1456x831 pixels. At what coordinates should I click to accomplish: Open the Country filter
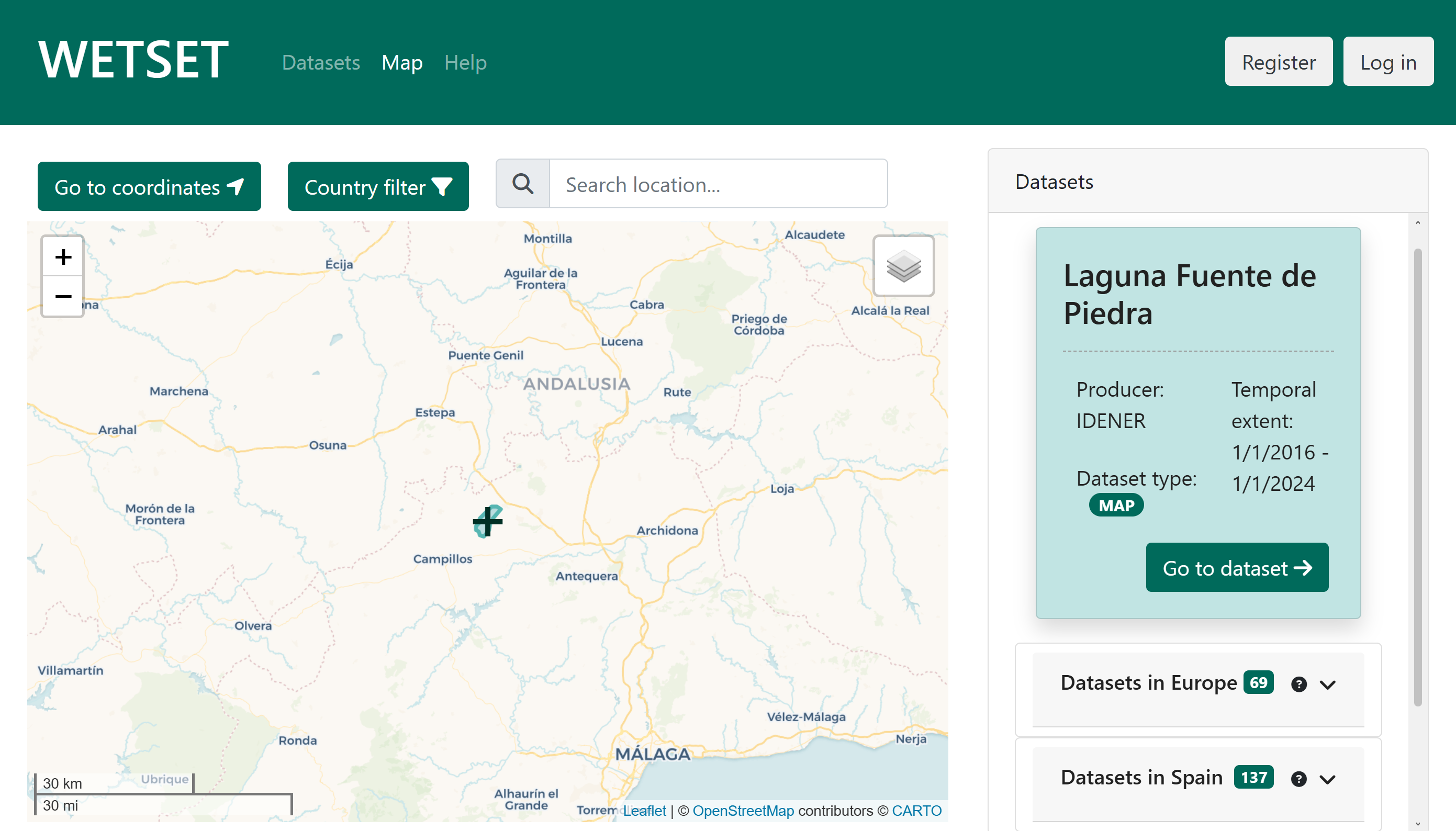pos(378,186)
